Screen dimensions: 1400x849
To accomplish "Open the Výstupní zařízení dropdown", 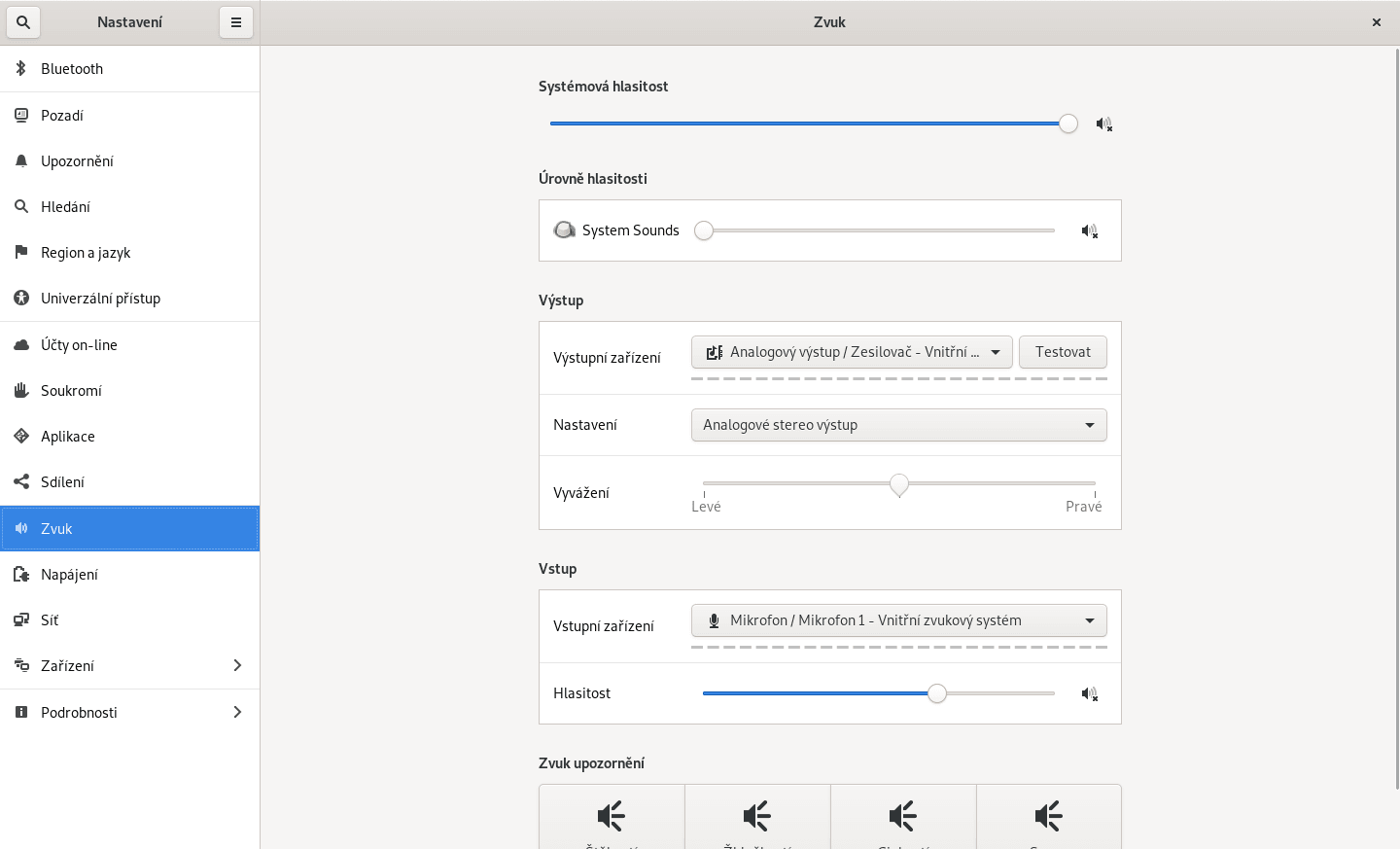I will (852, 352).
